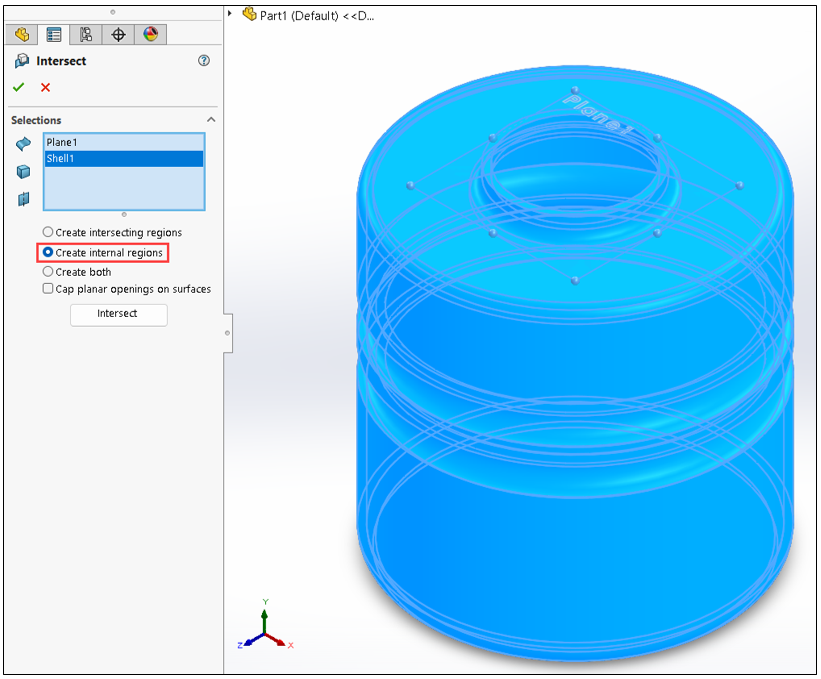Choose the Create both option
This screenshot has height=679, width=821.
pyautogui.click(x=47, y=271)
